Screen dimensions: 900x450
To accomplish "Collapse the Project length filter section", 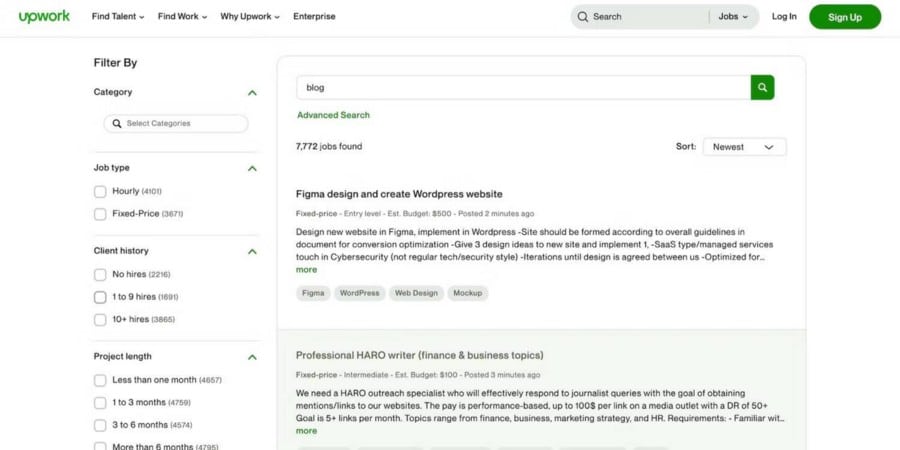I will (252, 357).
